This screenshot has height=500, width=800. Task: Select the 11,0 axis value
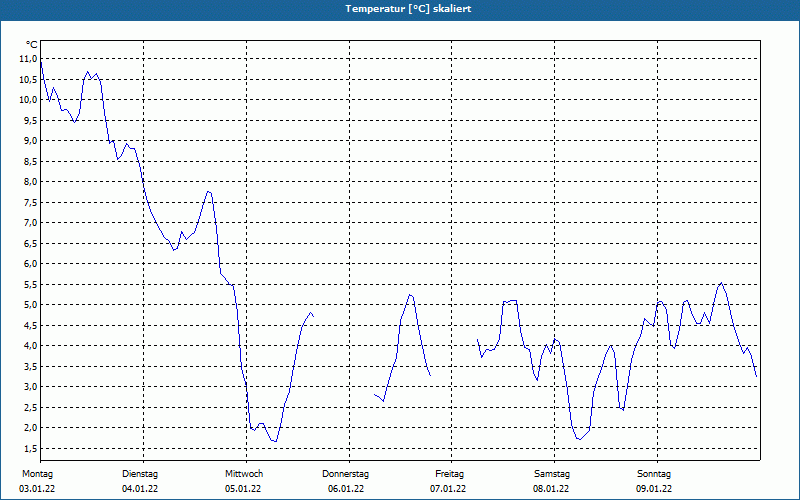(x=29, y=59)
